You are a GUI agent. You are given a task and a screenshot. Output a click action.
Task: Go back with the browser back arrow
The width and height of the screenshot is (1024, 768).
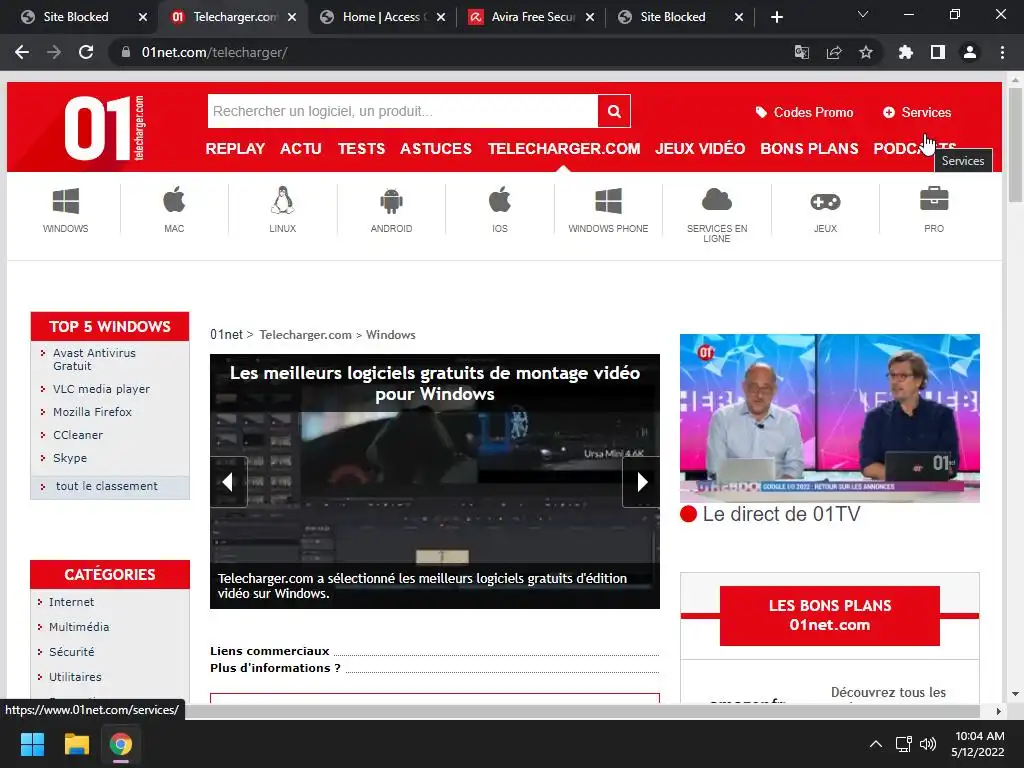pyautogui.click(x=22, y=52)
